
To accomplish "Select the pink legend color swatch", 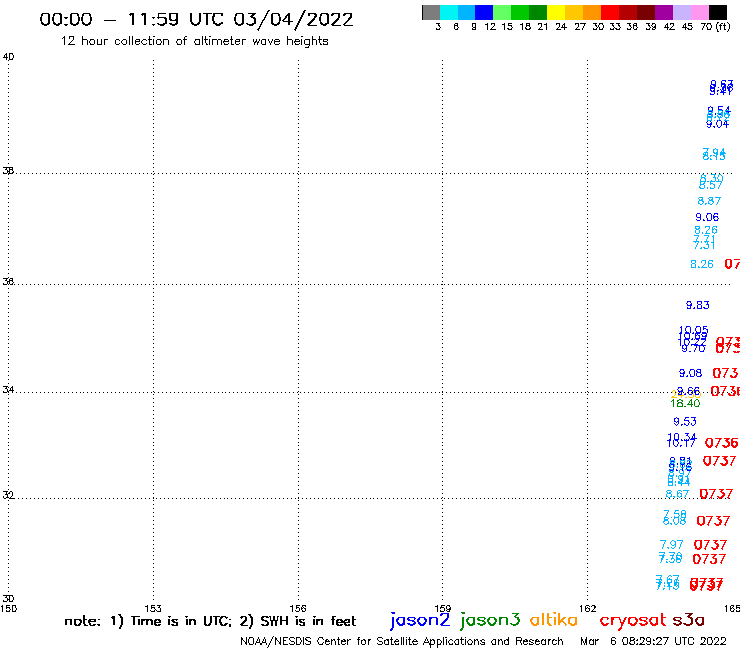I will point(700,12).
